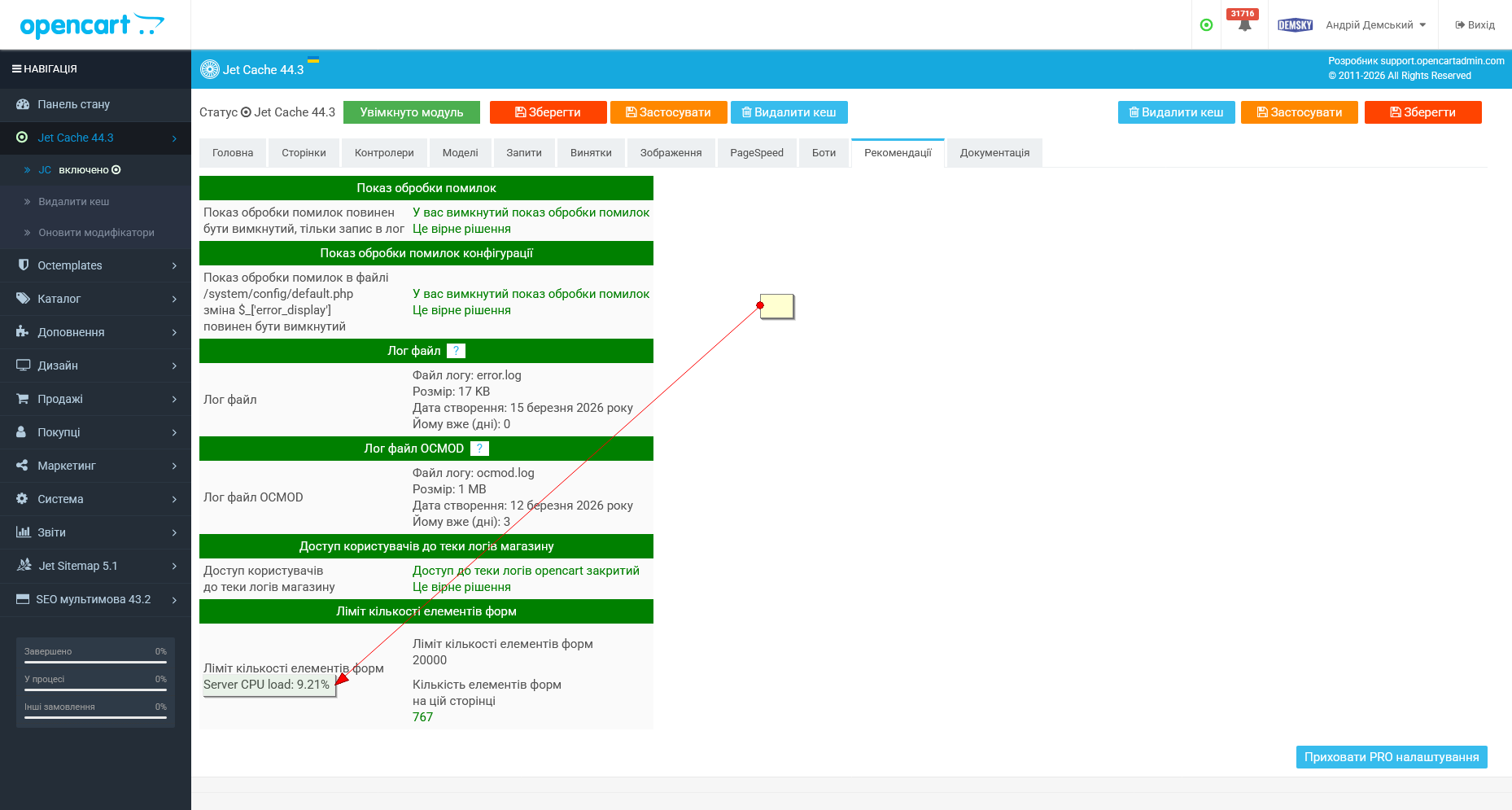Click the arrow icon before Оновити модифікатори
Viewport: 1512px width, 810px height.
[x=28, y=233]
